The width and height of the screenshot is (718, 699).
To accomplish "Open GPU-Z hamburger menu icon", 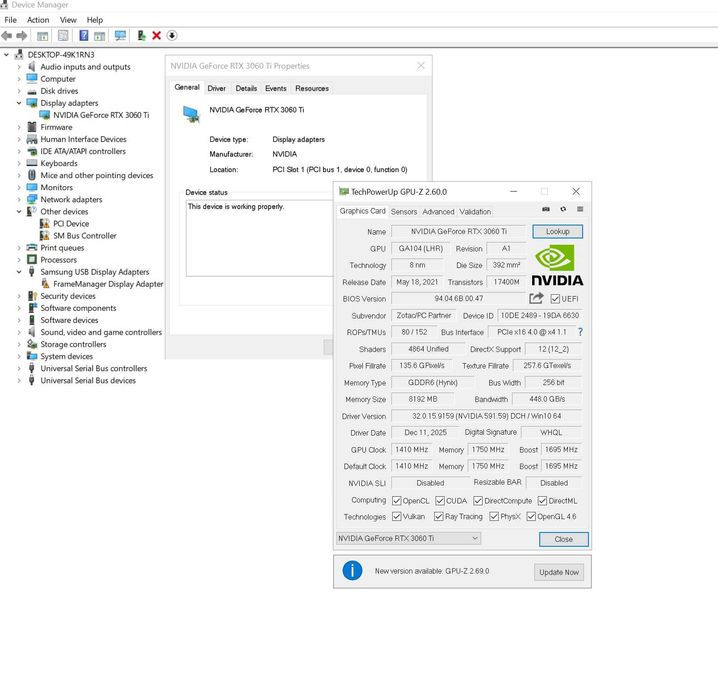I will pos(580,209).
